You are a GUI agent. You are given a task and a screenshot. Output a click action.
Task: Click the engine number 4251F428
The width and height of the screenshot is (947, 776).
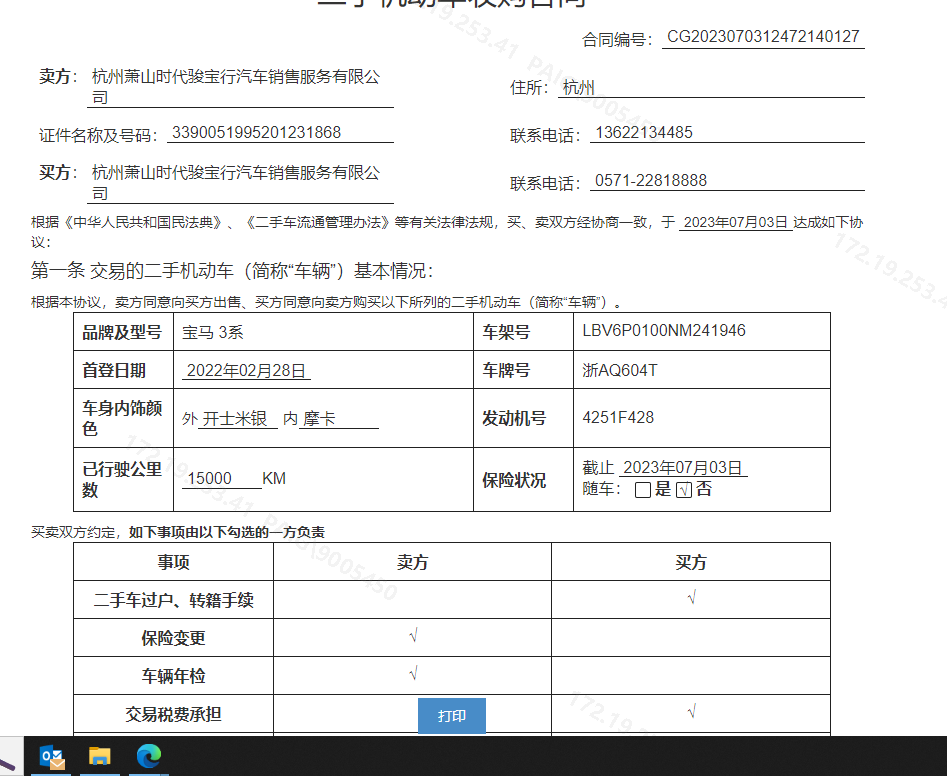click(618, 418)
